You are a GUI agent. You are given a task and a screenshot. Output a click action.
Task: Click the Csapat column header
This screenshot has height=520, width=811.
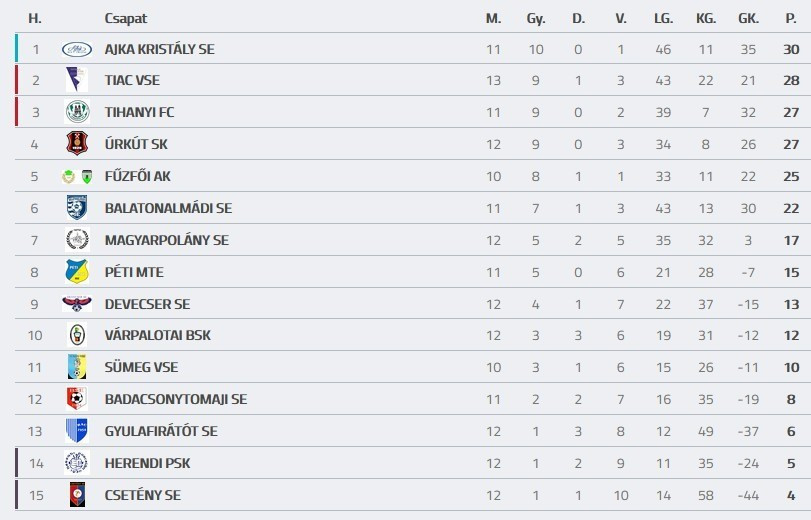pos(125,18)
